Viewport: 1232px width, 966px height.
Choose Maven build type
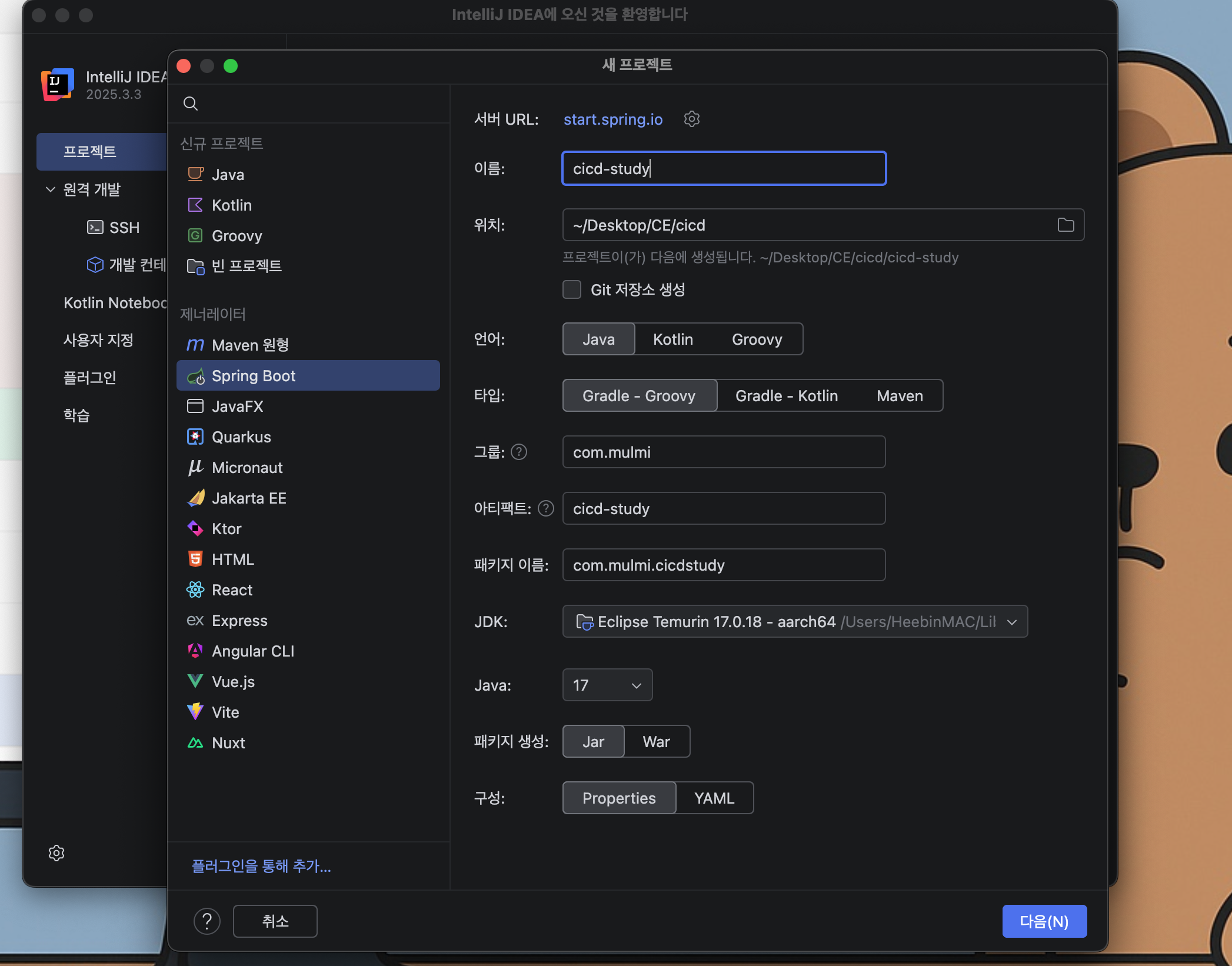tap(900, 395)
